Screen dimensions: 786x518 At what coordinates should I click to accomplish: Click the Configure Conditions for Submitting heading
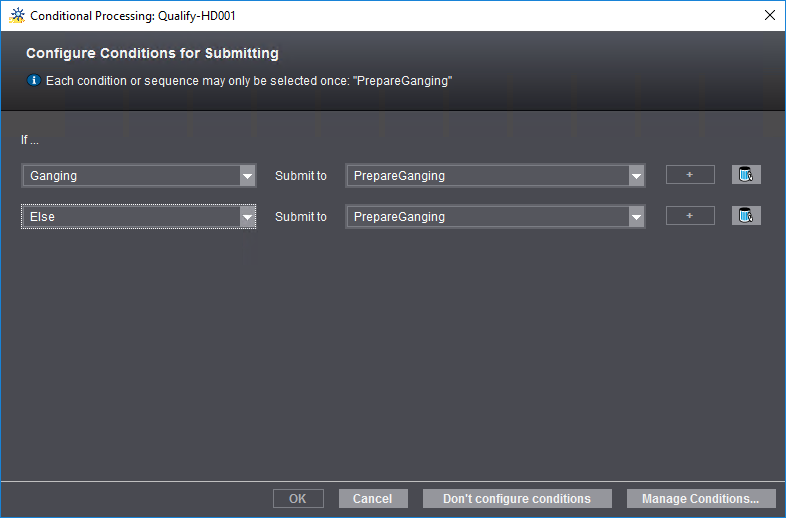[x=152, y=53]
